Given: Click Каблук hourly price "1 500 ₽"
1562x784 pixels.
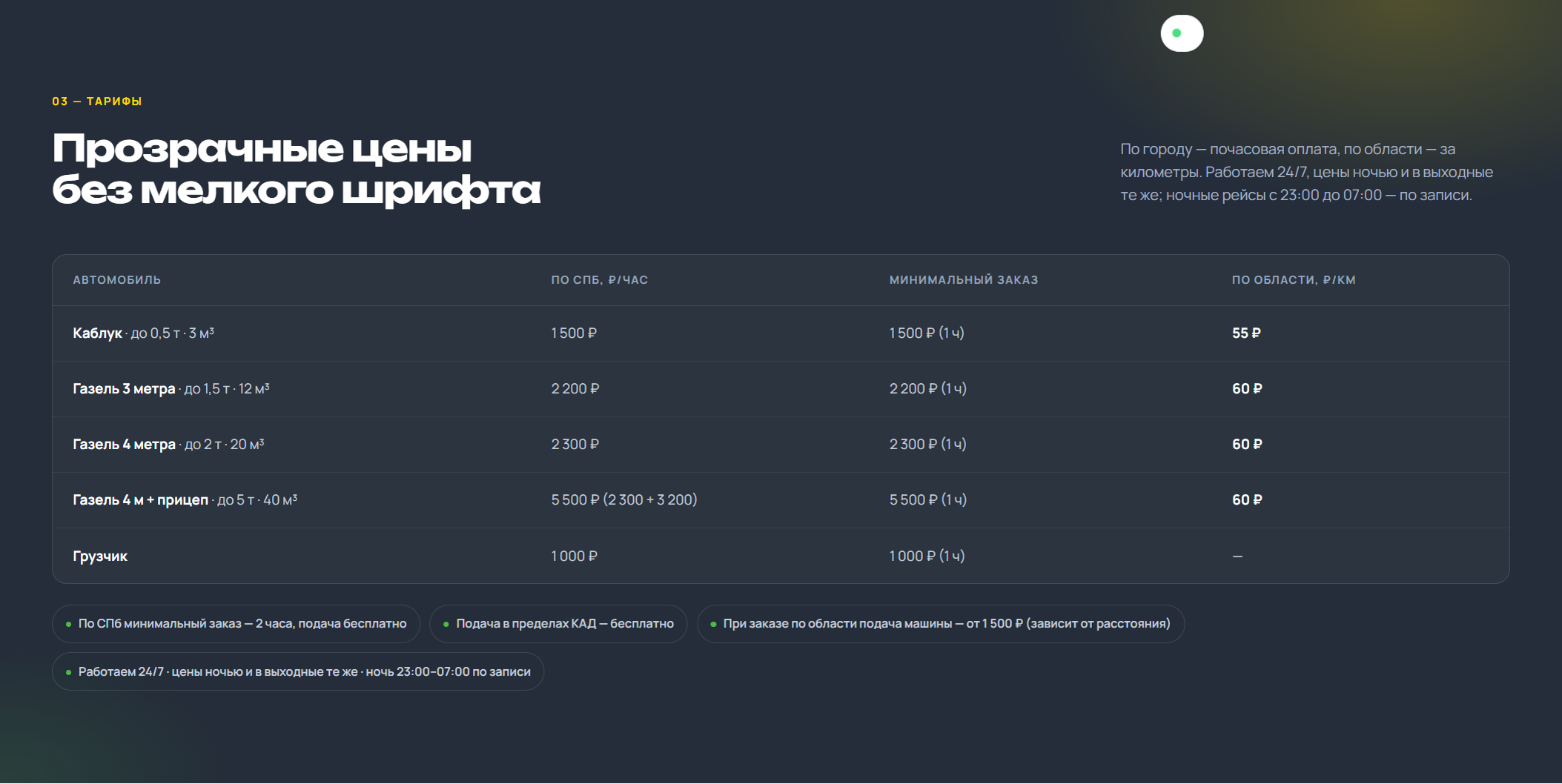Looking at the screenshot, I should pyautogui.click(x=574, y=333).
